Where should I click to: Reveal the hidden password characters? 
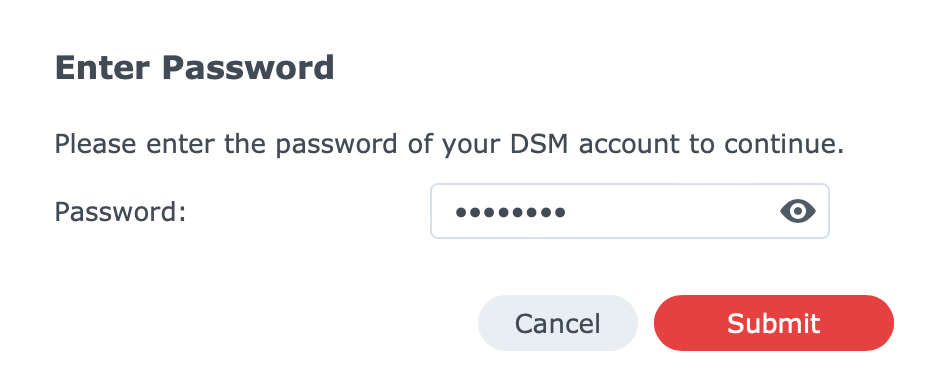[x=797, y=211]
